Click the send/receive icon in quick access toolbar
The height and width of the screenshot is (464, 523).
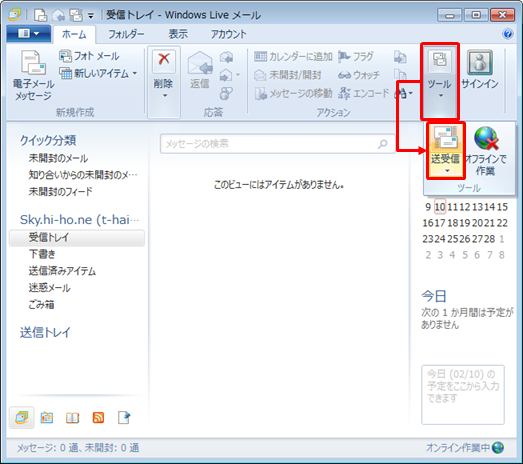(x=76, y=15)
